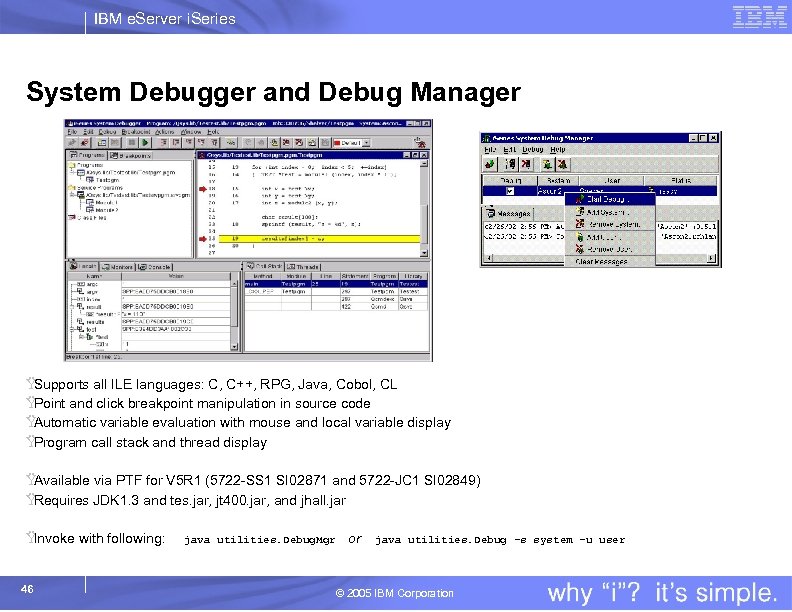Open the Default thread dropdown in toolbar
The height and width of the screenshot is (612, 792).
point(352,143)
